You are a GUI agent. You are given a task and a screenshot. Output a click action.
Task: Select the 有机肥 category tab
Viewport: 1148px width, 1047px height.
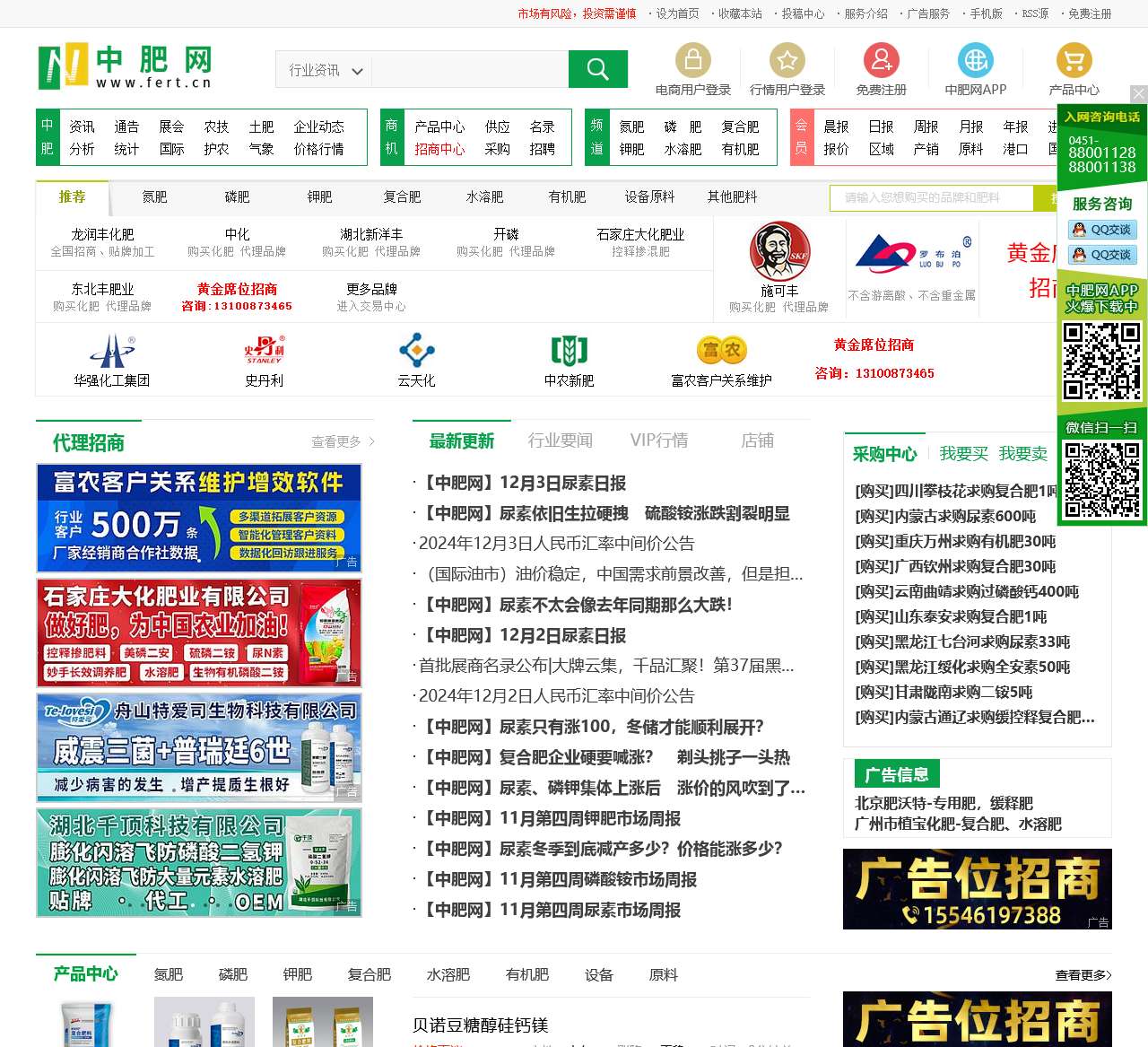pos(568,197)
